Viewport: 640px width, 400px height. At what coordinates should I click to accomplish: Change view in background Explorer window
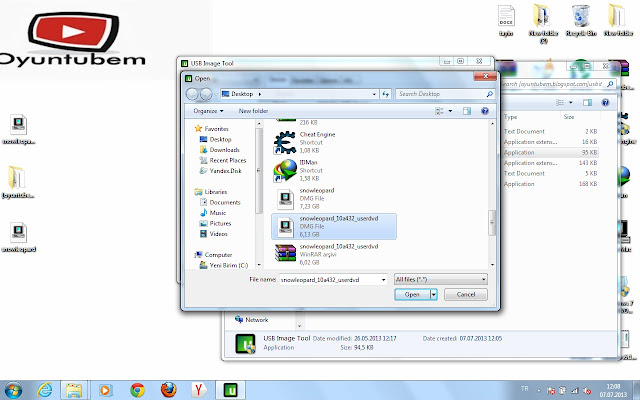click(560, 102)
